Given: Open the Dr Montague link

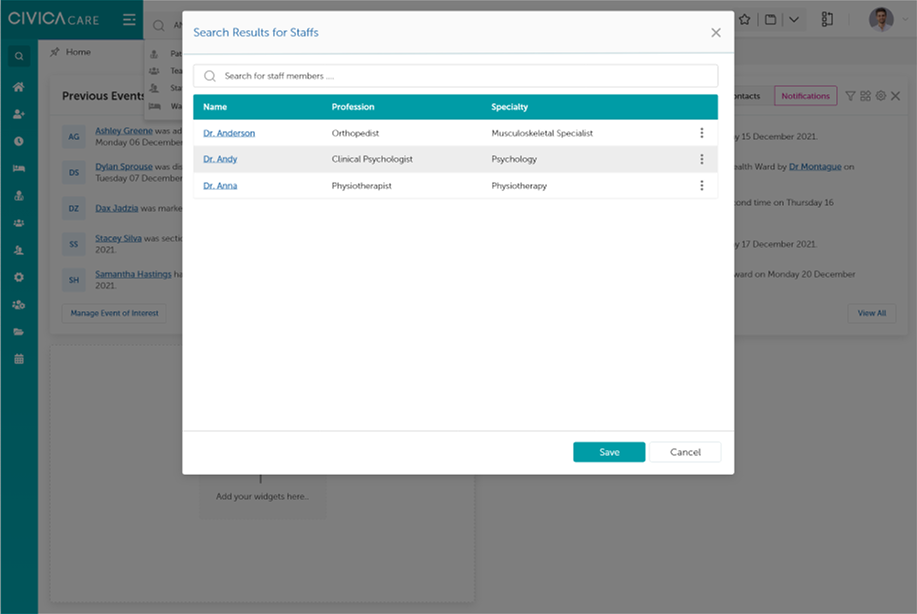Looking at the screenshot, I should point(815,167).
